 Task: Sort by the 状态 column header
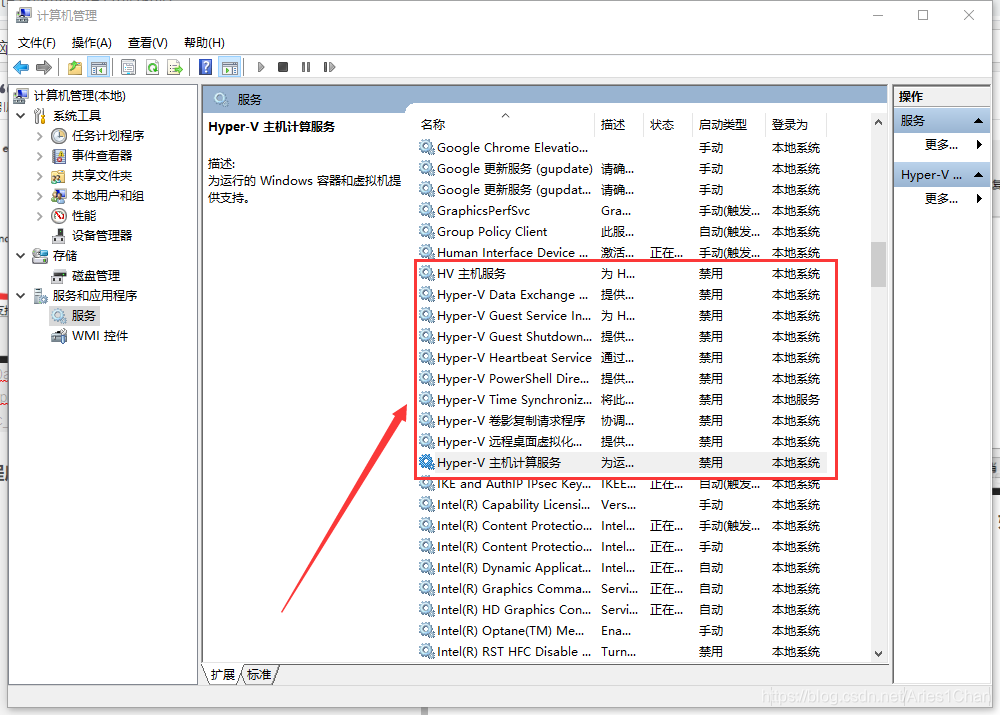pos(667,124)
